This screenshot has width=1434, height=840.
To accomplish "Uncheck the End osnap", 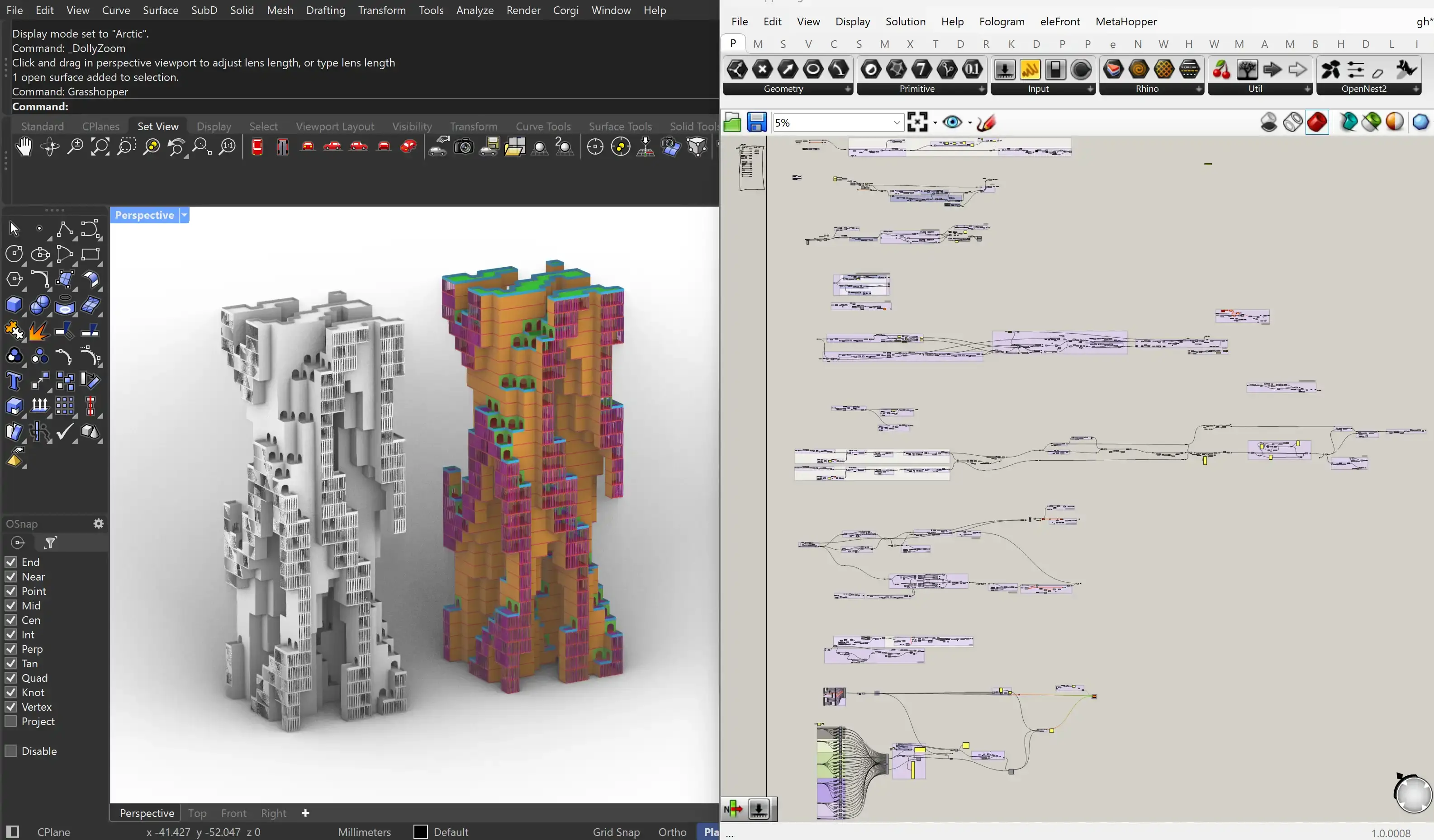I will click(11, 562).
